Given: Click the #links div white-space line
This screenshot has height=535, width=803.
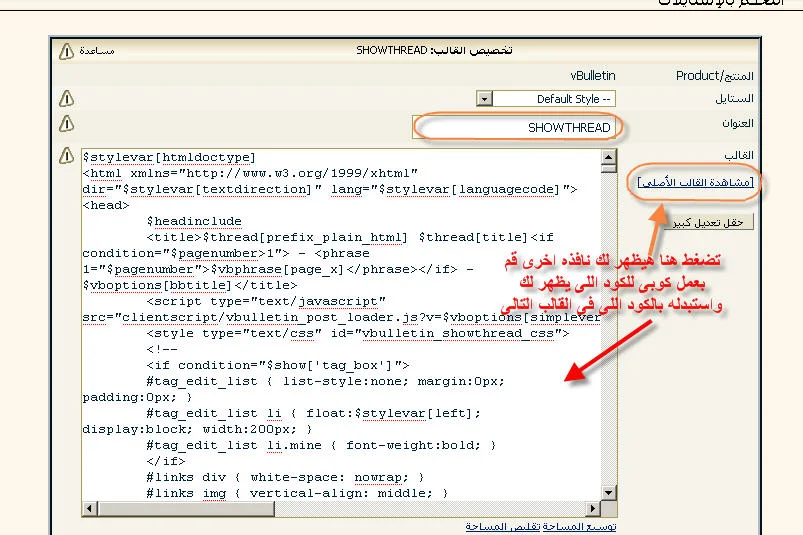Looking at the screenshot, I should tap(285, 477).
